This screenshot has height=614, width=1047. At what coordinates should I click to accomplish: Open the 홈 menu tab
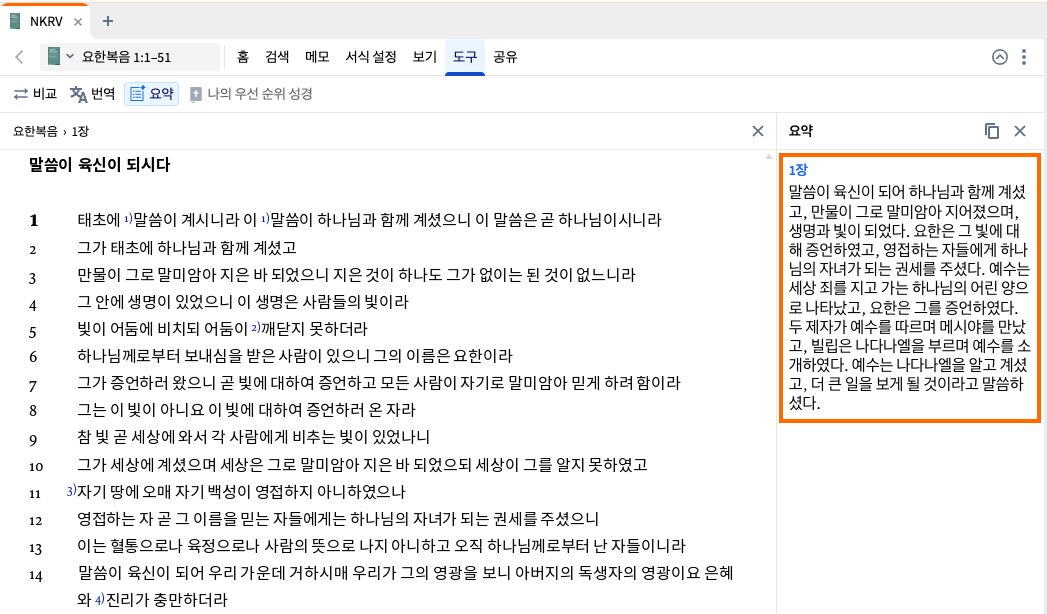(x=243, y=57)
